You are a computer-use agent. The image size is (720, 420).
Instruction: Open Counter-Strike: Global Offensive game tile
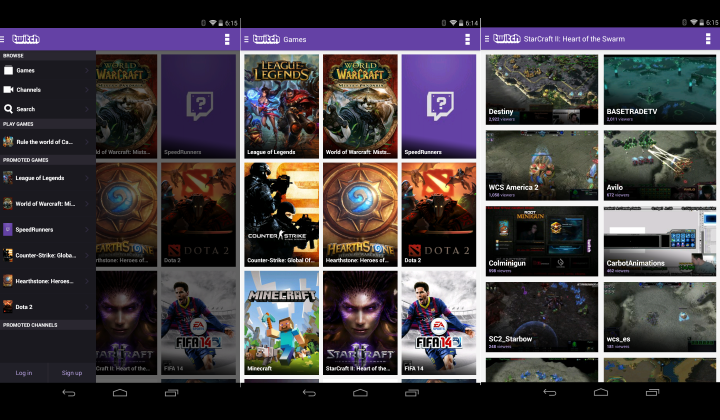[x=281, y=214]
